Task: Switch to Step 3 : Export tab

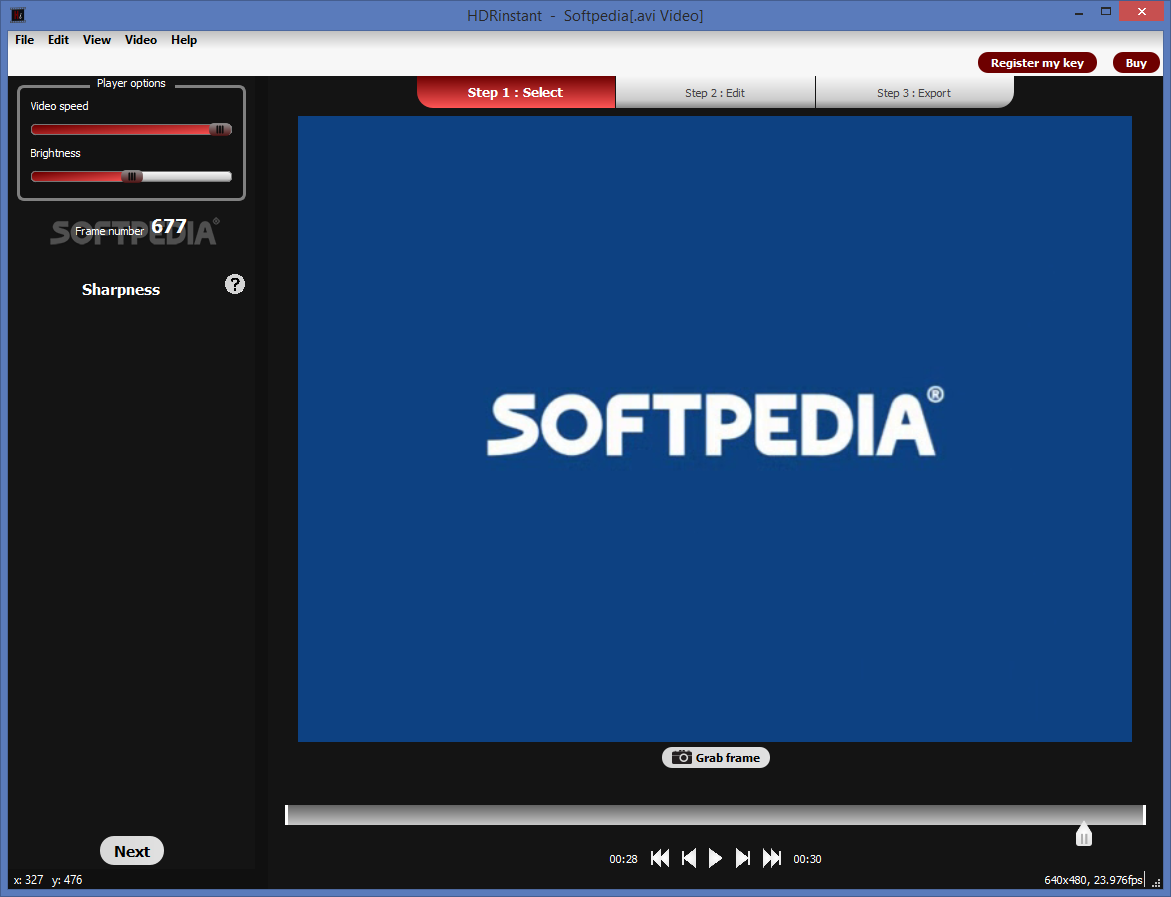Action: tap(914, 93)
